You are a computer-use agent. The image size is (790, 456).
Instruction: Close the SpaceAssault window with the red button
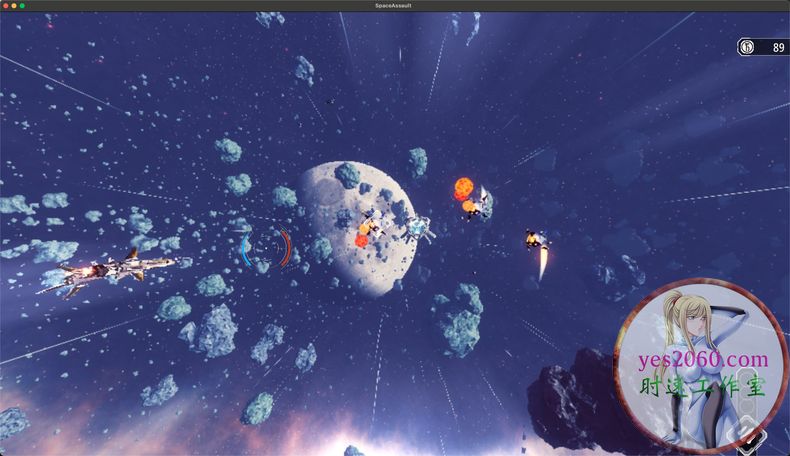click(6, 5)
